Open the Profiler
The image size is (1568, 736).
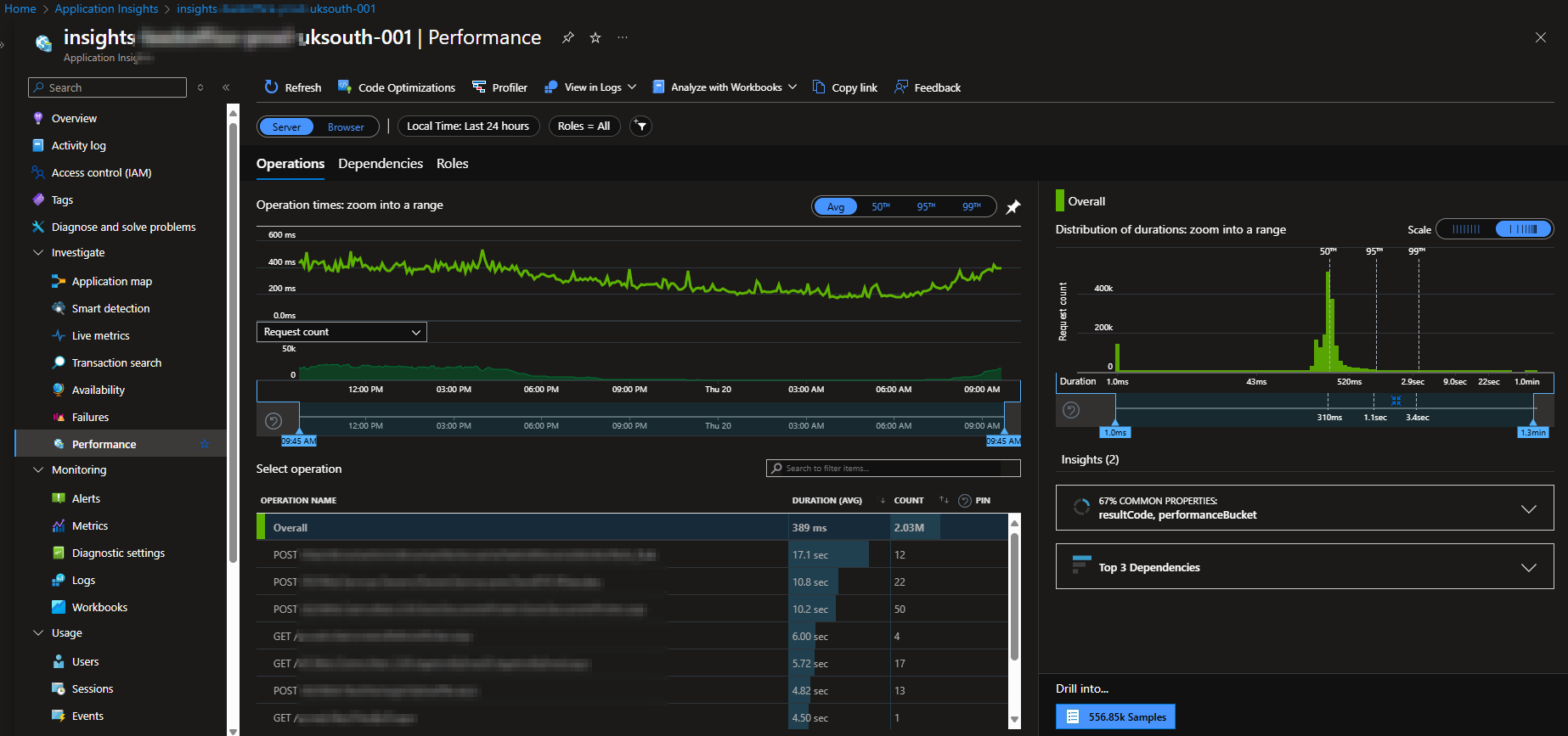point(499,87)
